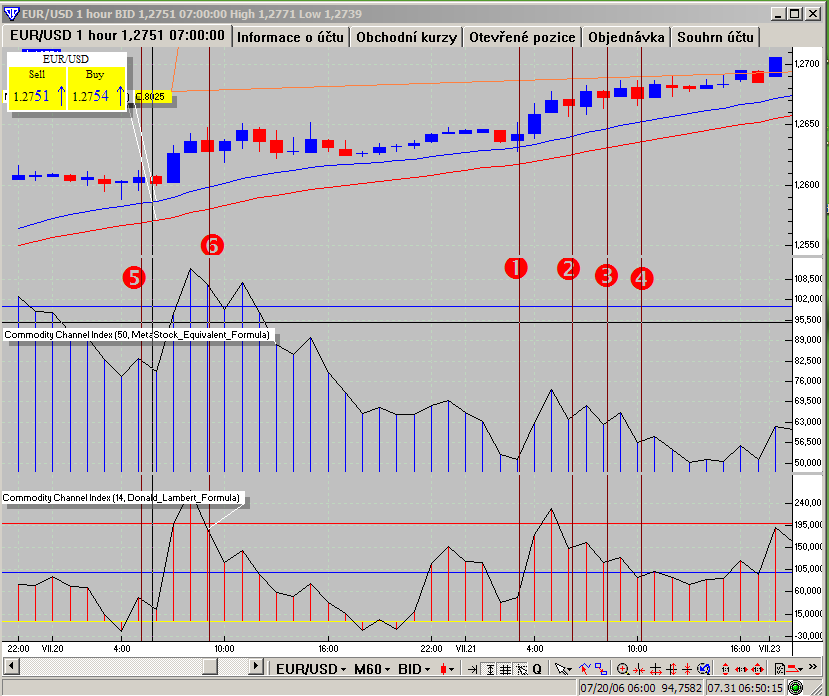Select the arrow pointer tool
The image size is (829, 696).
(x=561, y=669)
